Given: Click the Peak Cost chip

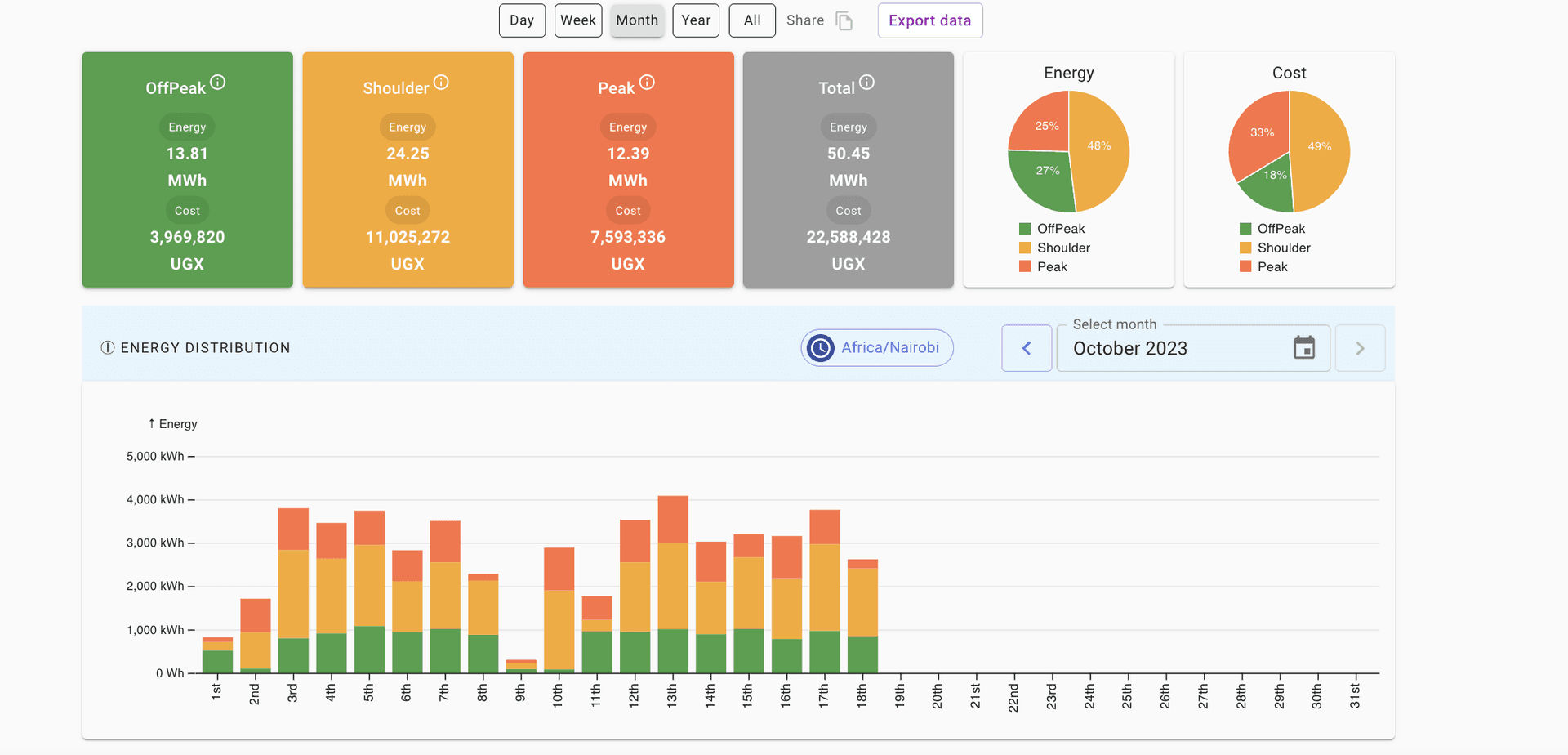Looking at the screenshot, I should click(628, 211).
